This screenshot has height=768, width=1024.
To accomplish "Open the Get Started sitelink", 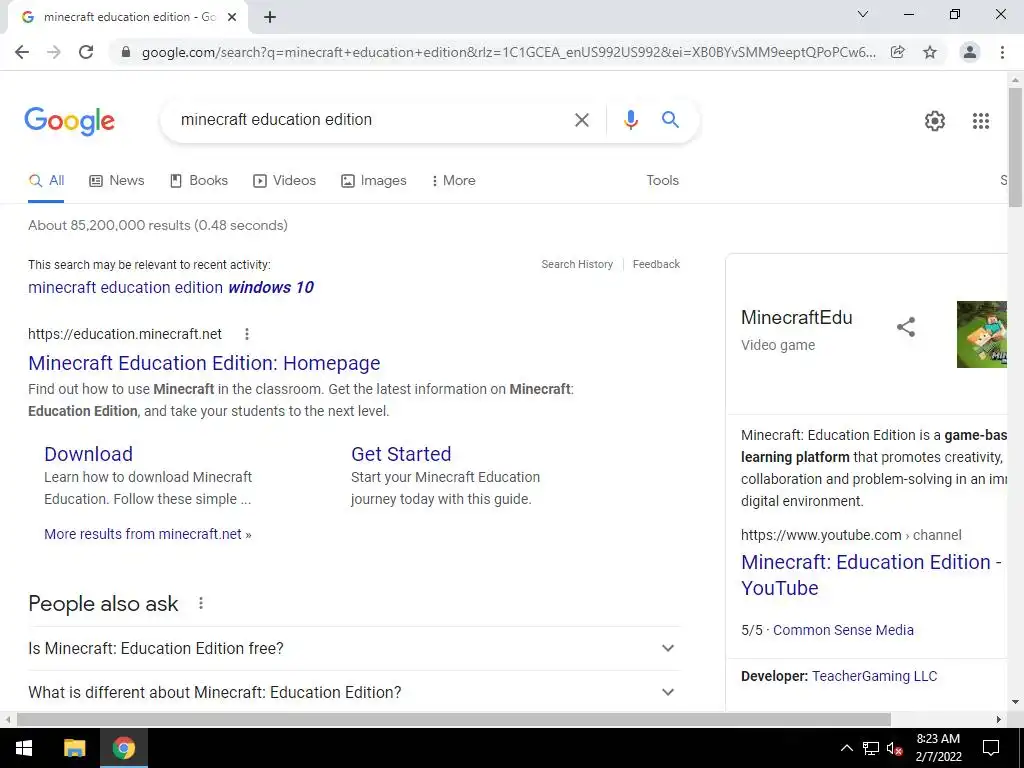I will pyautogui.click(x=401, y=454).
